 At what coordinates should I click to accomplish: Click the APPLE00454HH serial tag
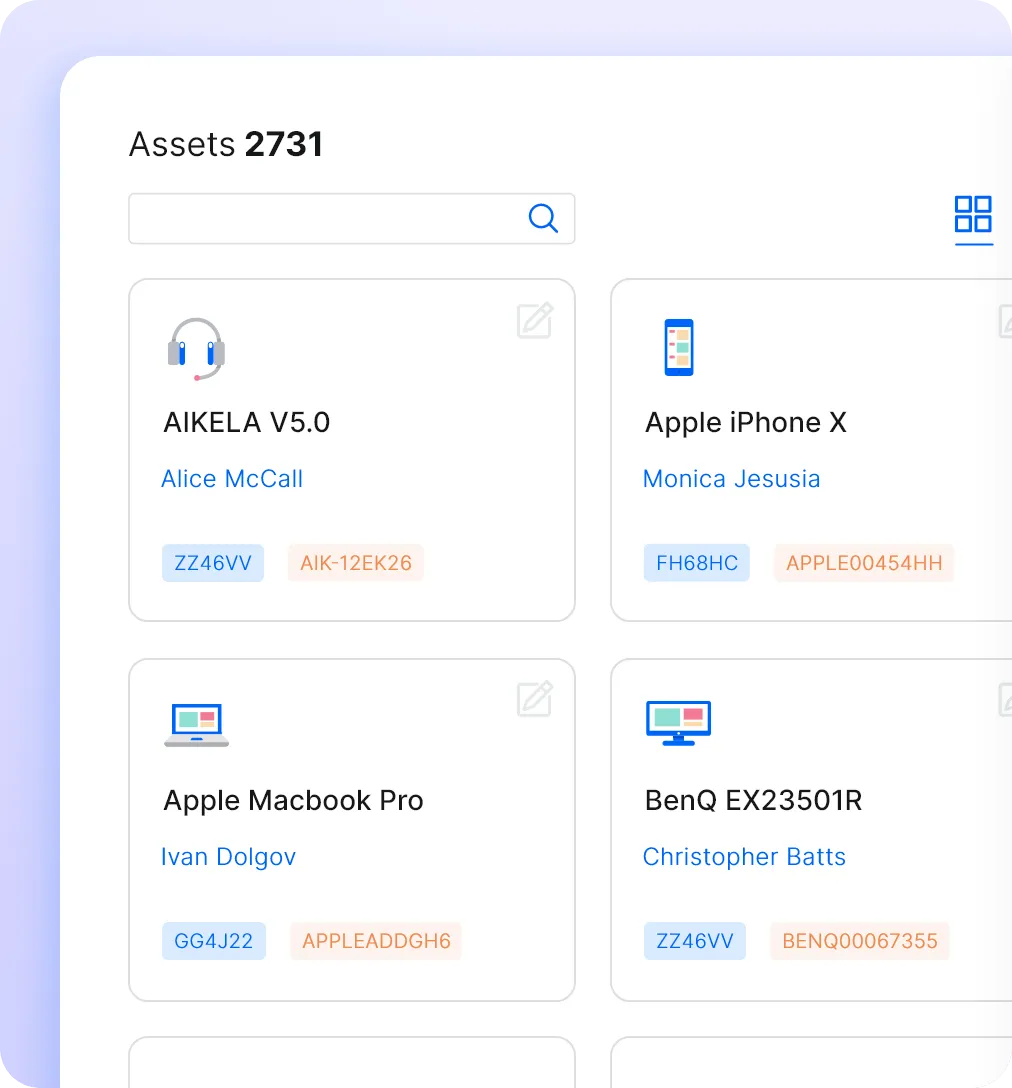pyautogui.click(x=864, y=563)
